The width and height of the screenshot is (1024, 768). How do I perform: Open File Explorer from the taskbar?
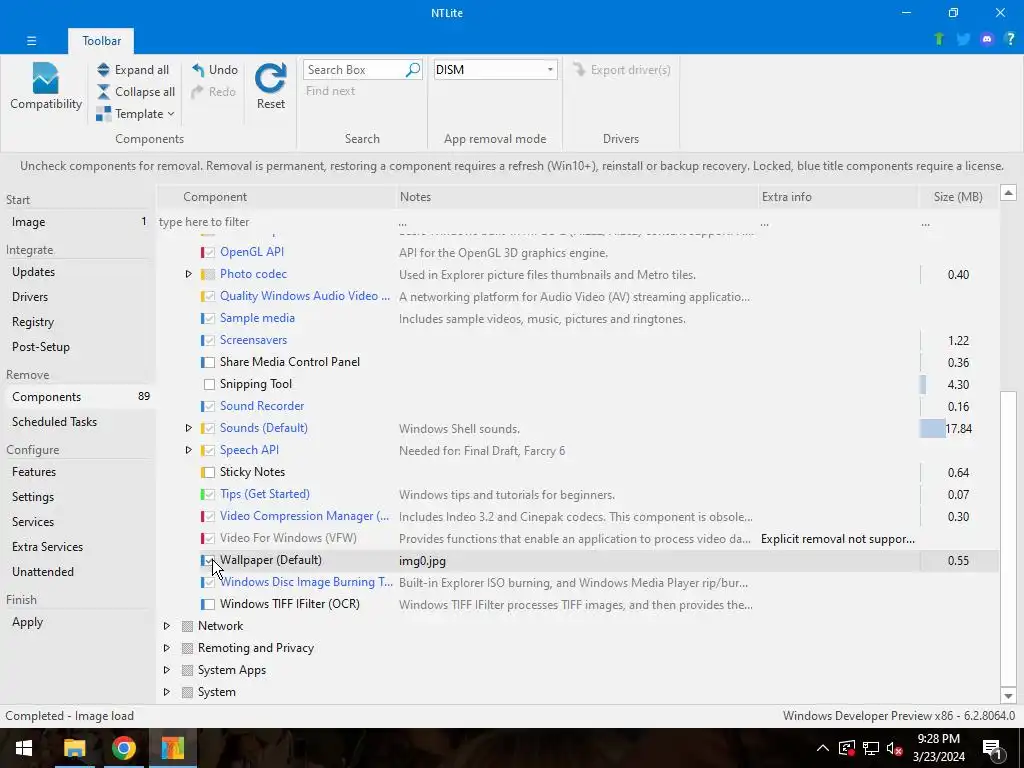(x=74, y=748)
